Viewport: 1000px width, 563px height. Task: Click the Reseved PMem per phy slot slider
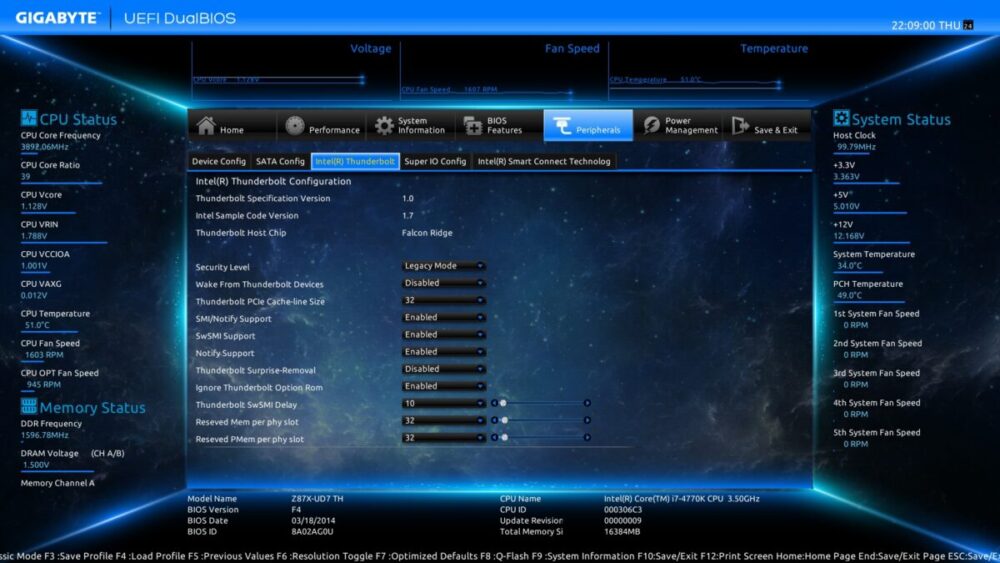pos(541,437)
